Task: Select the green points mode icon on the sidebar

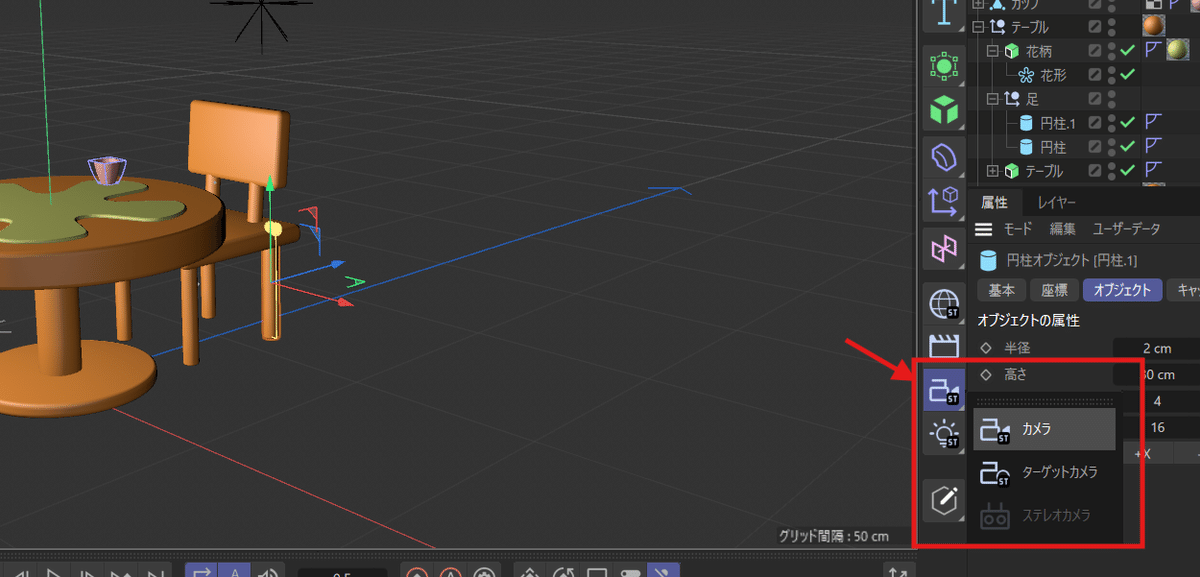Action: click(943, 64)
